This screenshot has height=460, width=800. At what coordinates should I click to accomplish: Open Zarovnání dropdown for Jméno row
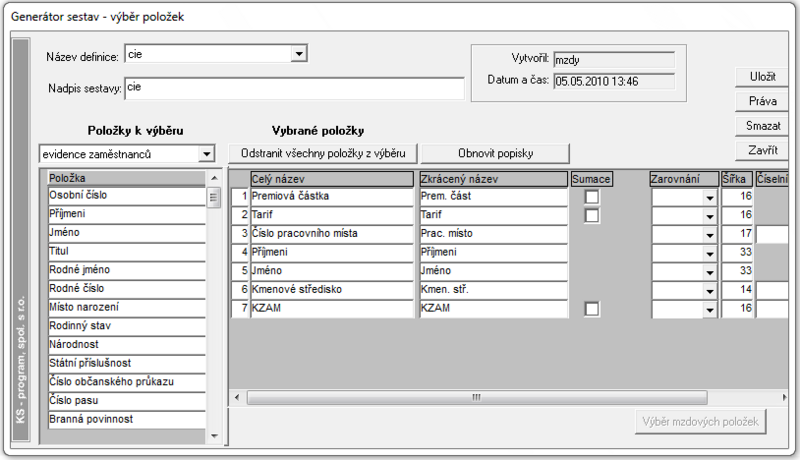click(x=710, y=272)
